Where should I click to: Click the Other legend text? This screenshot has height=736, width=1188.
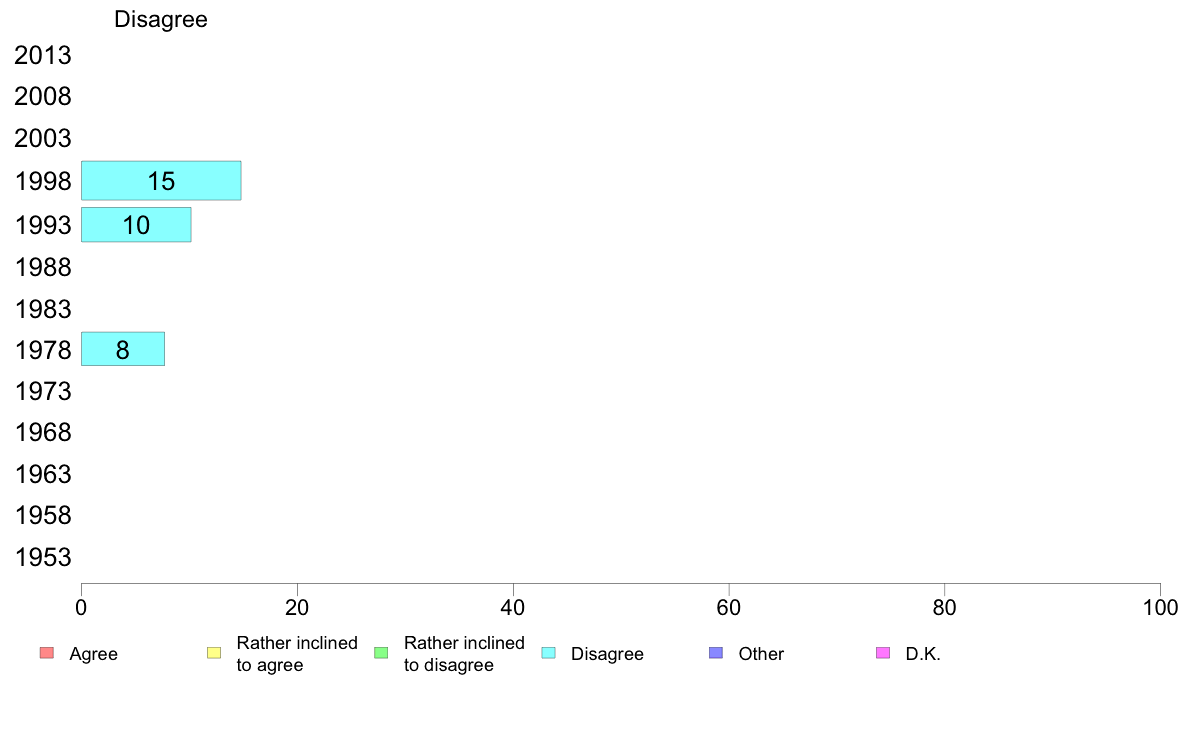[x=761, y=653]
